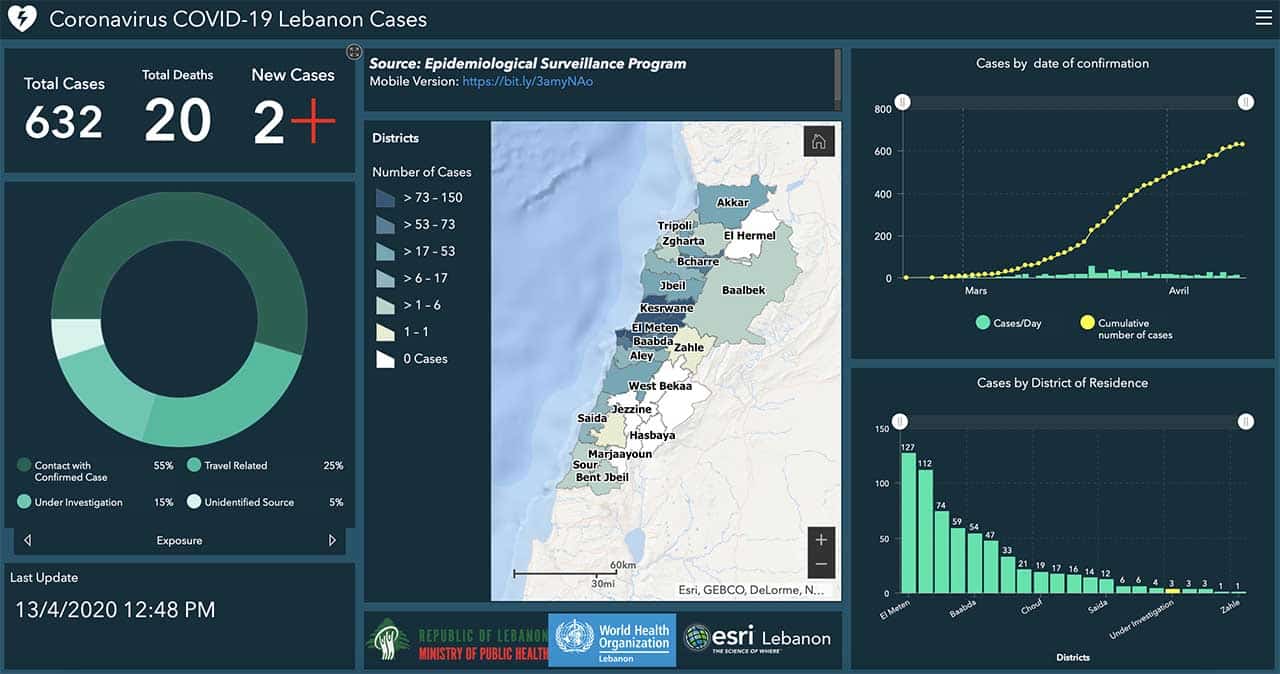Open the mobile version bit.ly link
The width and height of the screenshot is (1280, 674).
[527, 81]
